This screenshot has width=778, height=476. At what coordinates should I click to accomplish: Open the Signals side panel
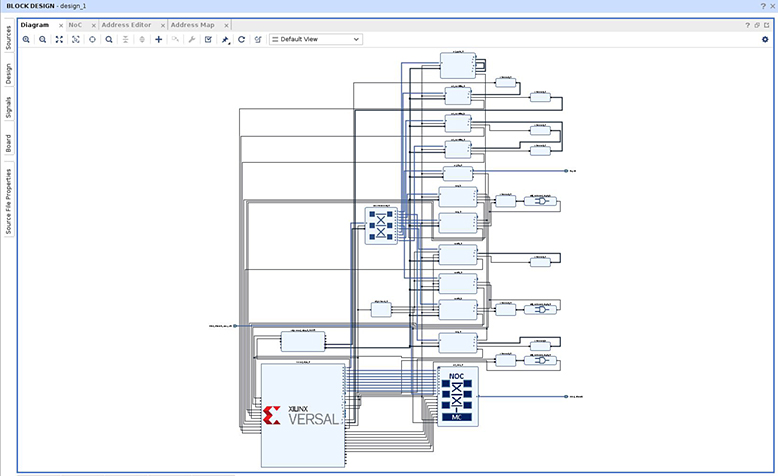[8, 107]
